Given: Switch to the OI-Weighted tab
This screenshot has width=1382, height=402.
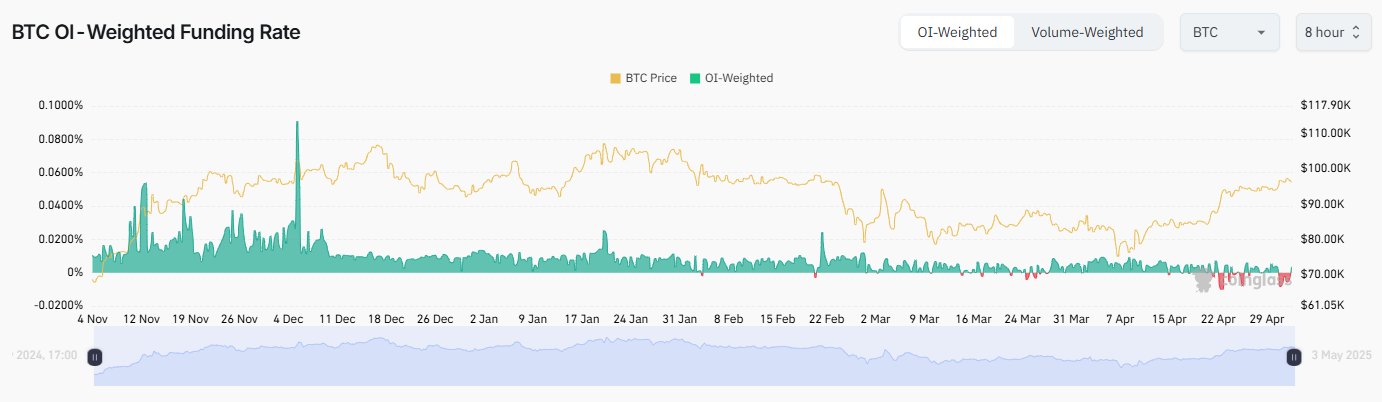Looking at the screenshot, I should tap(957, 32).
